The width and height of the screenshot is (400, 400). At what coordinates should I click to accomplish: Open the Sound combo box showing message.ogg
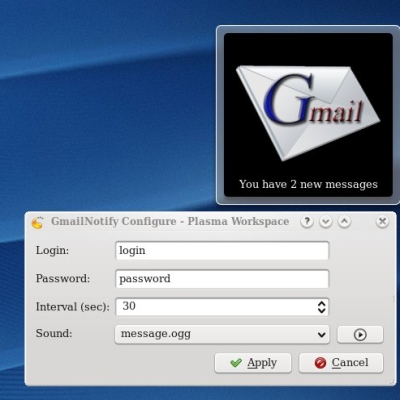pos(222,334)
